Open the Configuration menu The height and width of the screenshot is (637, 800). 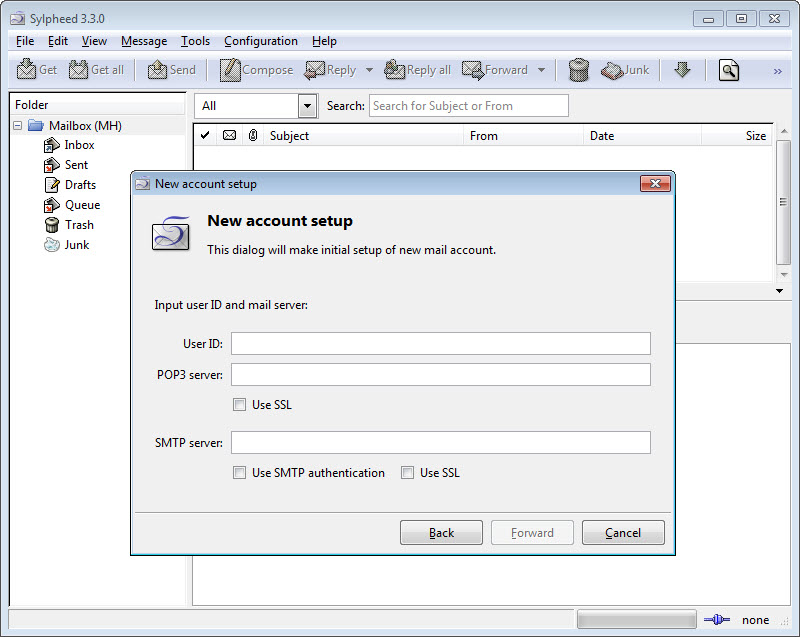[261, 41]
